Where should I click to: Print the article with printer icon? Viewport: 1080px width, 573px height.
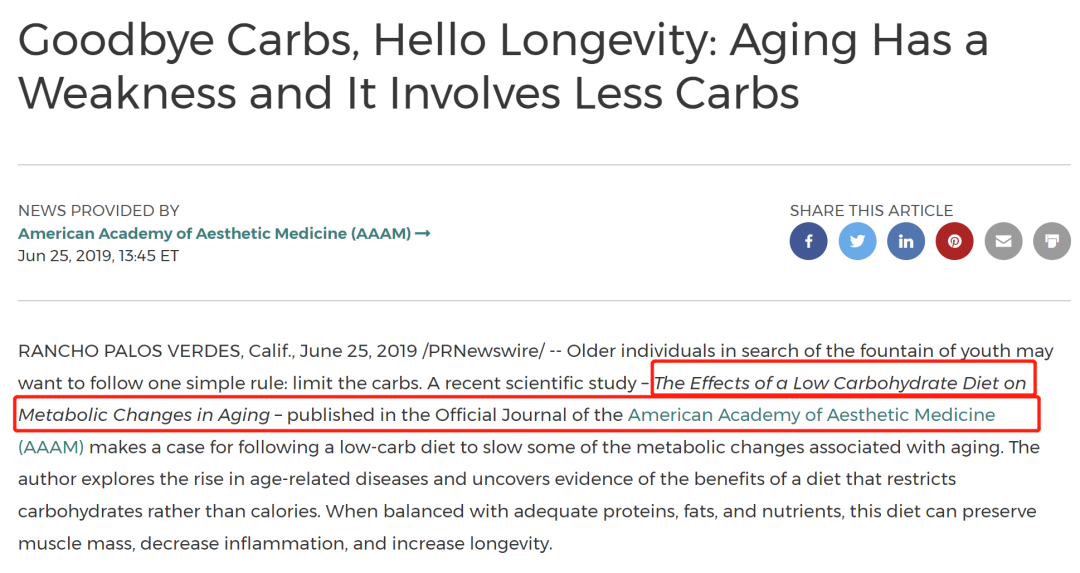click(1052, 241)
